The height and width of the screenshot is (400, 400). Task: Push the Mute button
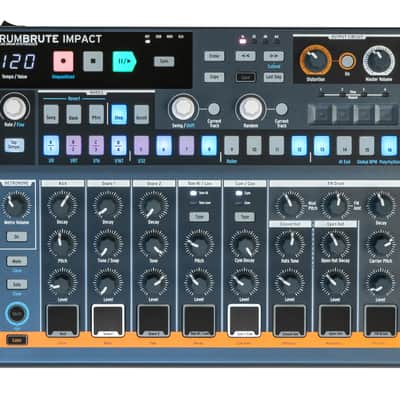[17, 261]
